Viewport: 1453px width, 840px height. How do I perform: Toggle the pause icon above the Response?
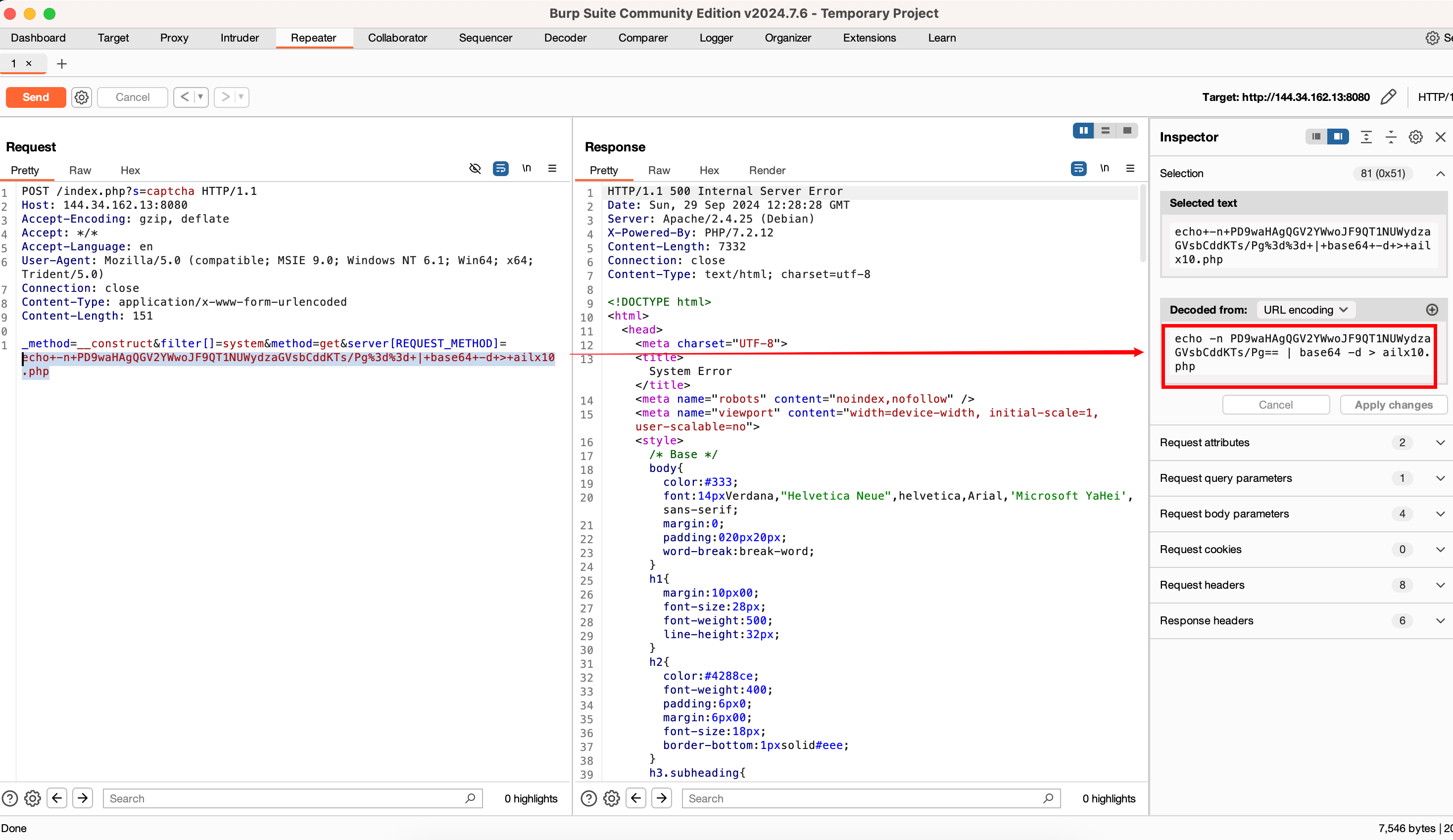(1083, 130)
